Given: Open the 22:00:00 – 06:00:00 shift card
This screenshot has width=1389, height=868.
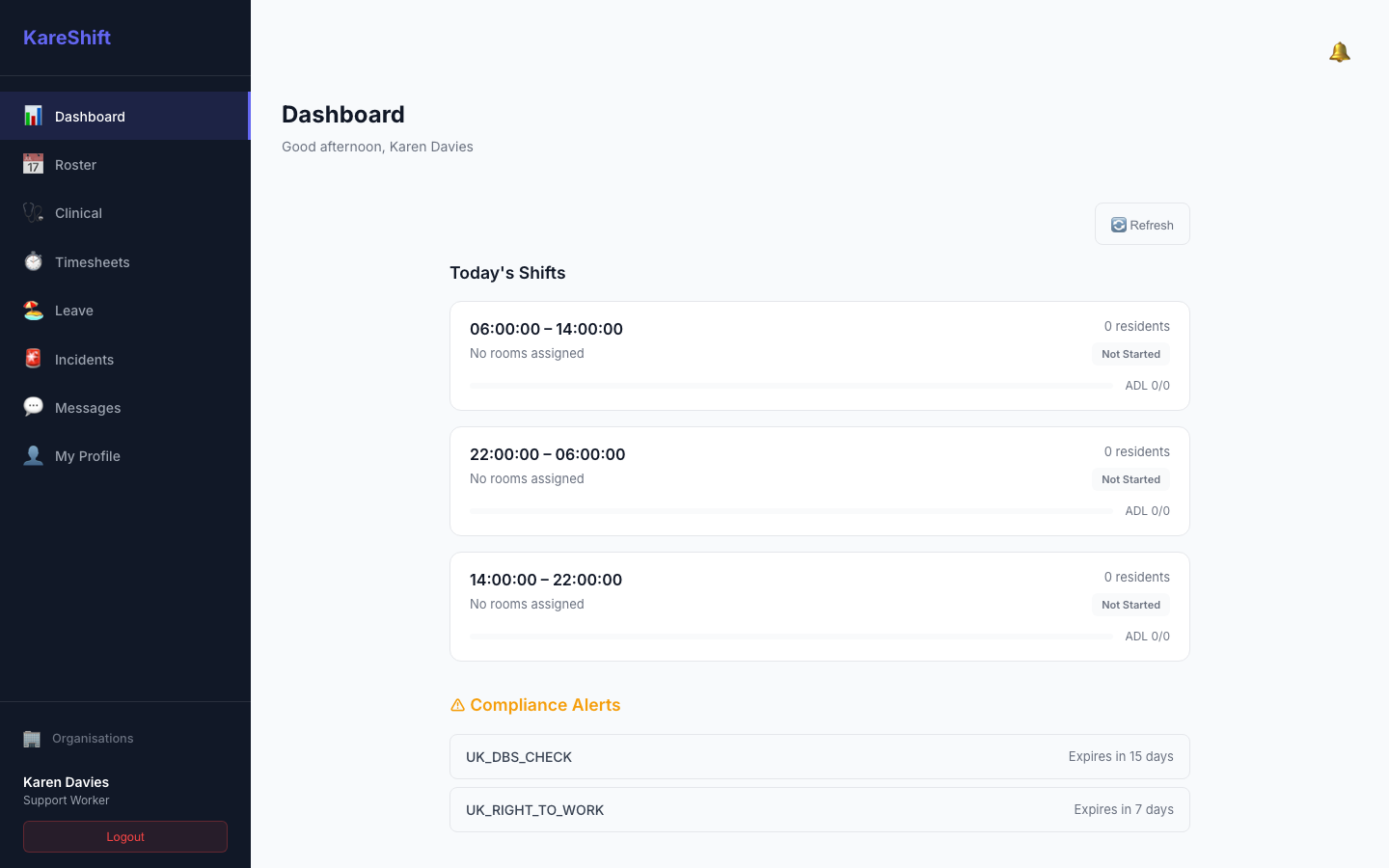Looking at the screenshot, I should [x=820, y=481].
